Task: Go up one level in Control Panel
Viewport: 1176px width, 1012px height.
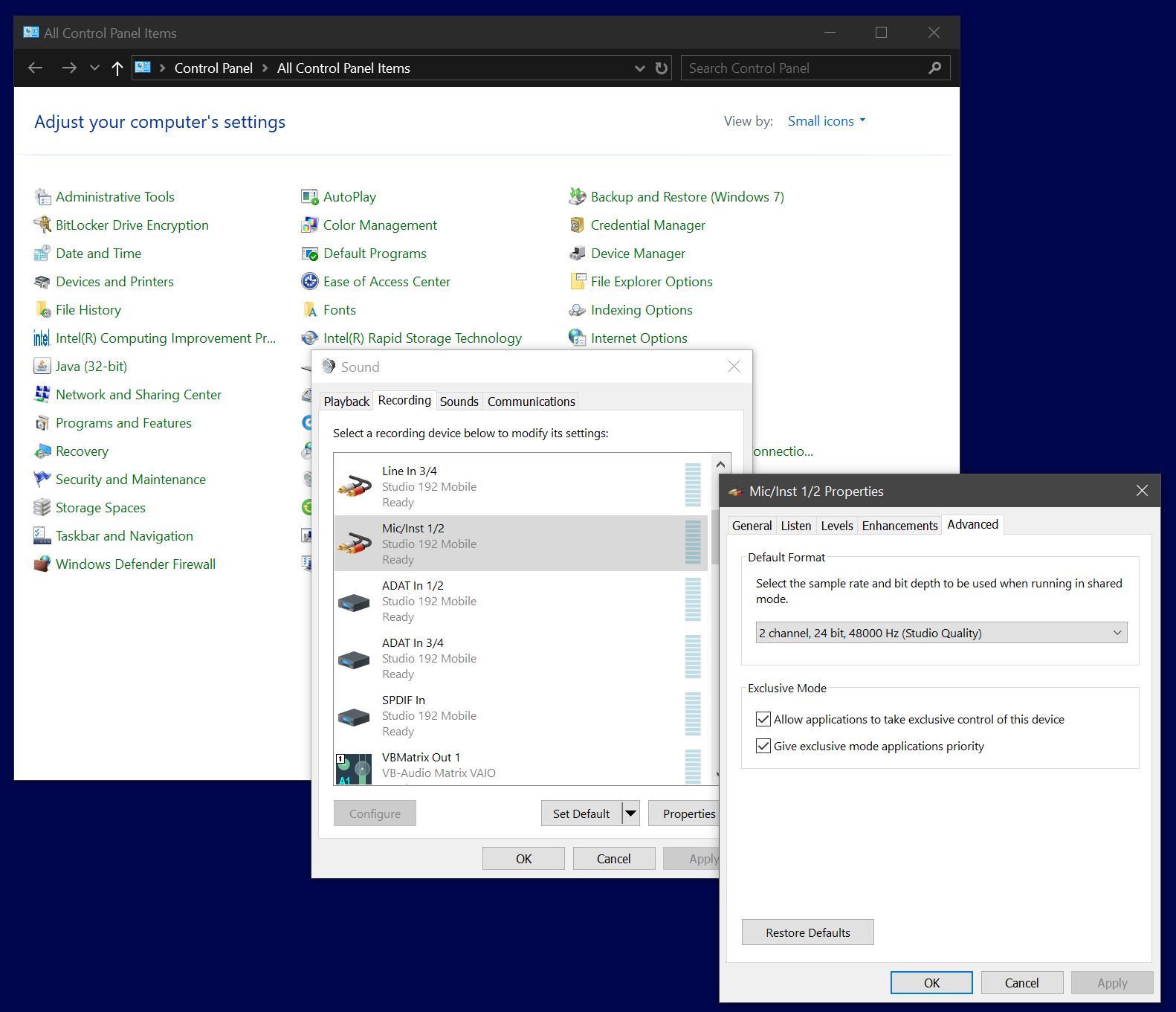Action: (117, 68)
